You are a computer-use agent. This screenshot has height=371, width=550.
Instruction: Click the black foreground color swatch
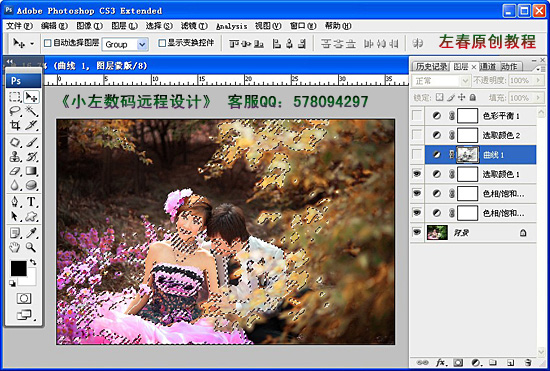[x=18, y=269]
